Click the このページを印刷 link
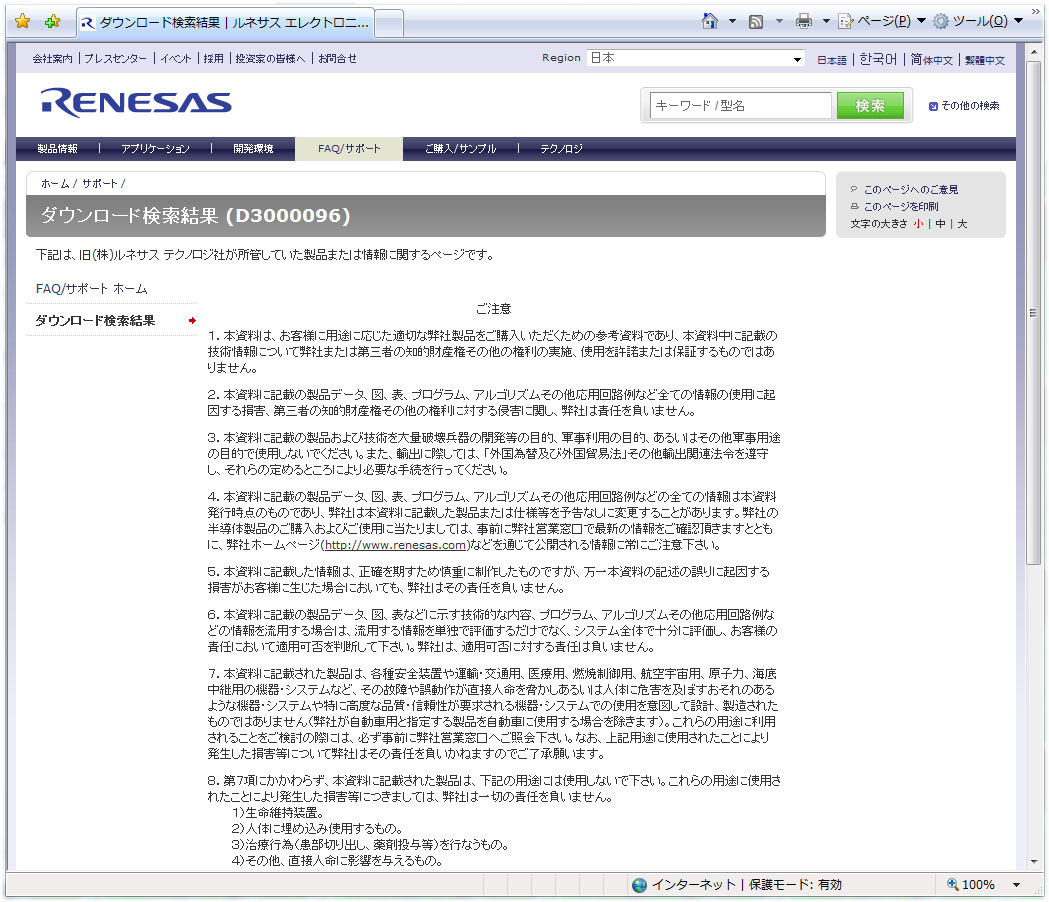1049x902 pixels. point(900,207)
